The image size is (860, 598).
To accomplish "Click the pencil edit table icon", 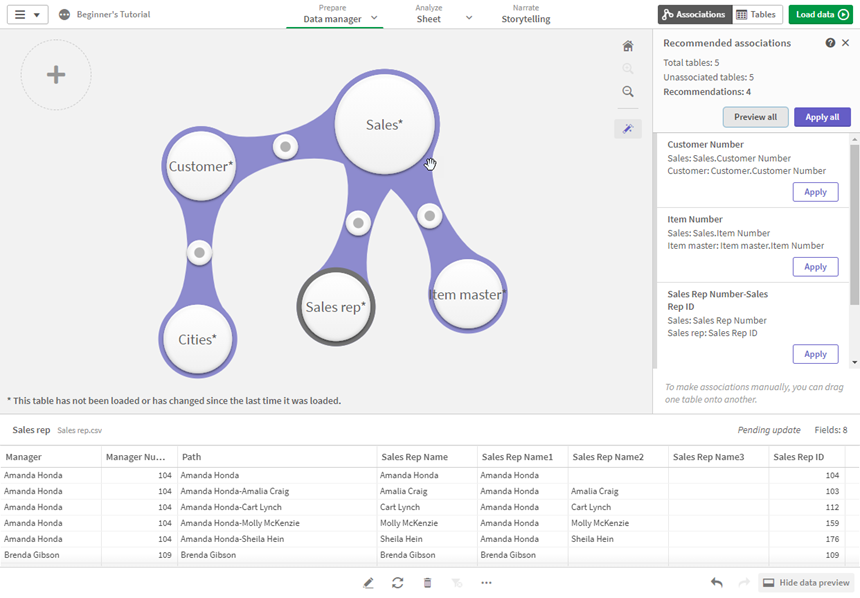I will (x=369, y=583).
